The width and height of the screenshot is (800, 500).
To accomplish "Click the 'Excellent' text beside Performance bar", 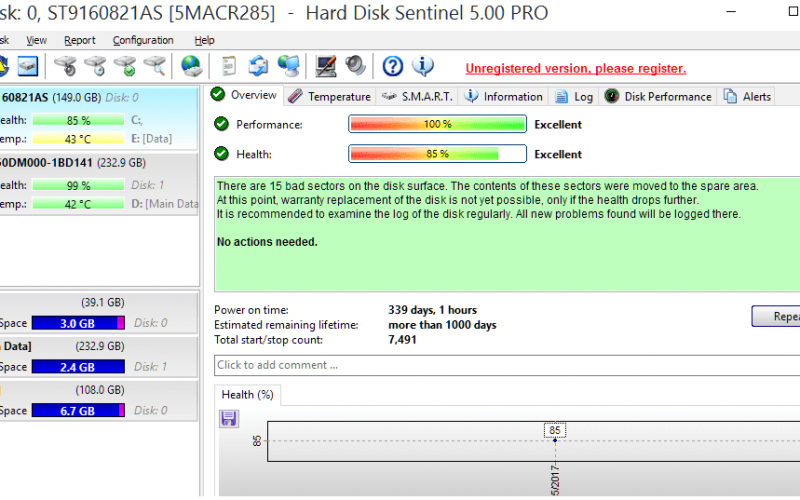I will (x=558, y=124).
